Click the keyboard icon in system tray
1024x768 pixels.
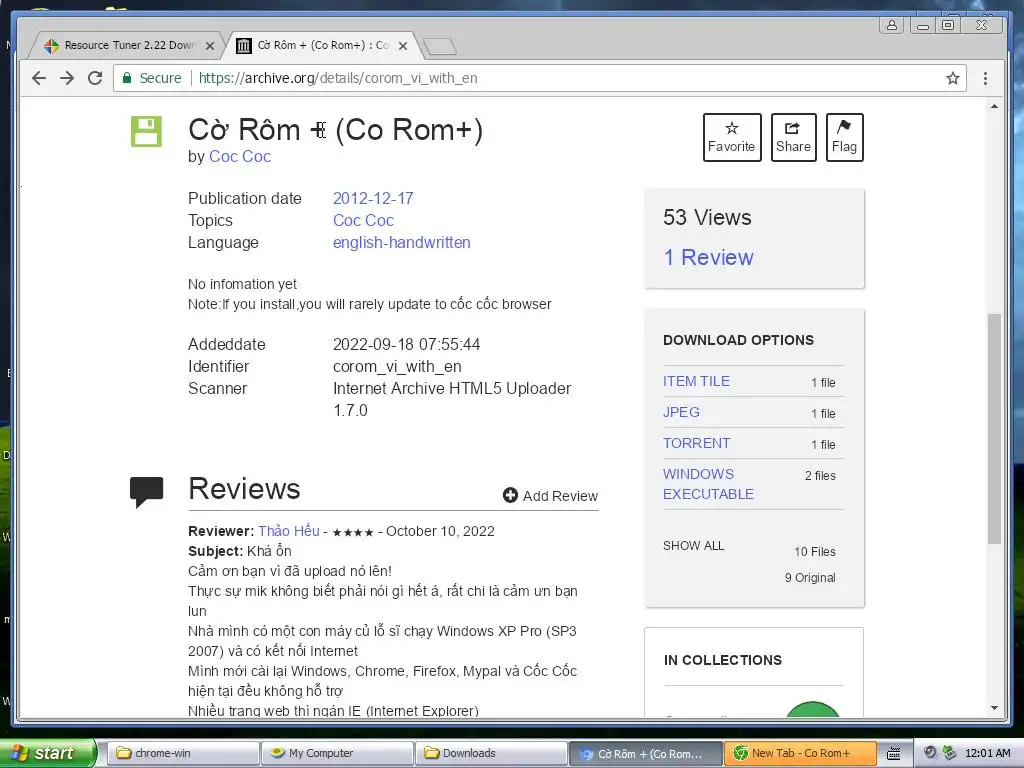pyautogui.click(x=893, y=754)
